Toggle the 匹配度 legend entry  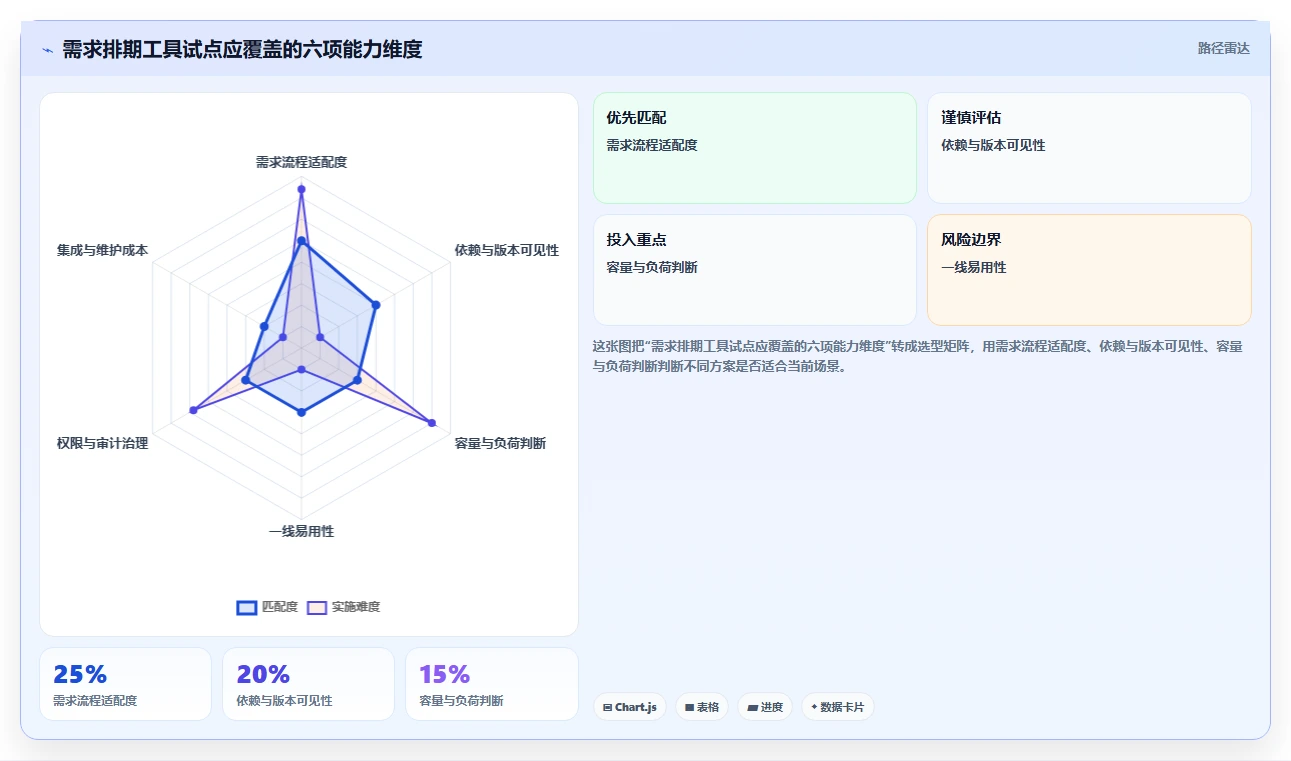coord(267,607)
